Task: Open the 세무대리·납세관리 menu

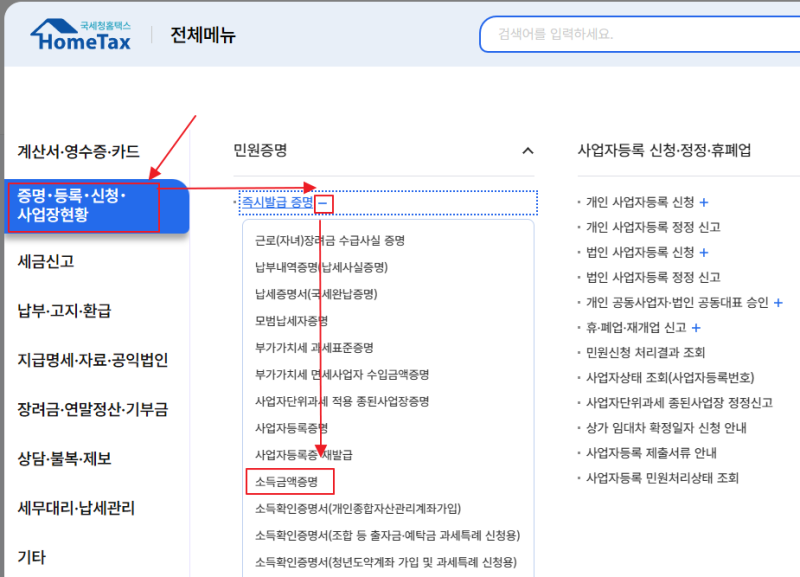Action: click(76, 508)
